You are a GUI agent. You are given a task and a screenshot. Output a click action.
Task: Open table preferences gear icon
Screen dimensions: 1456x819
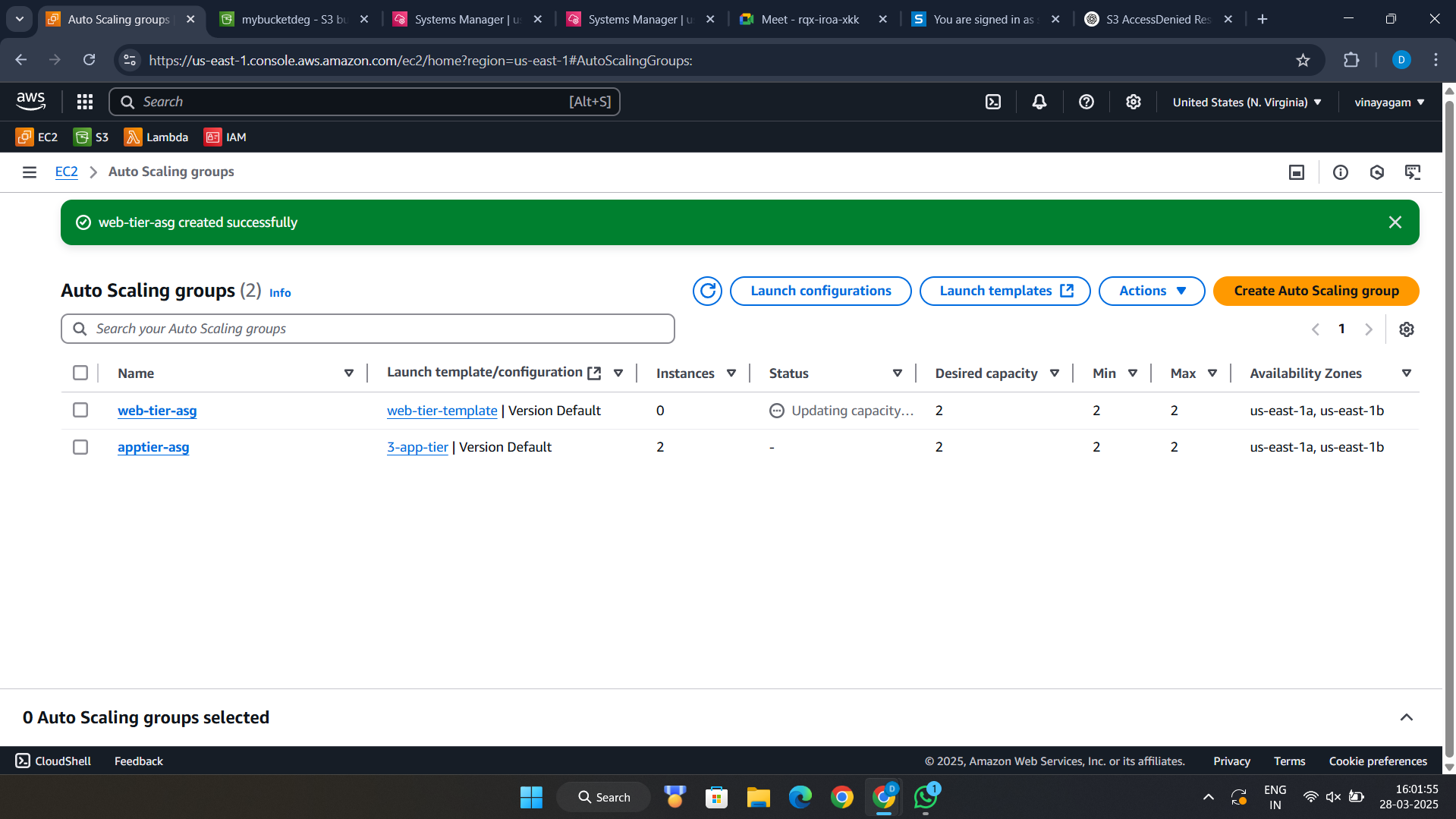point(1407,329)
